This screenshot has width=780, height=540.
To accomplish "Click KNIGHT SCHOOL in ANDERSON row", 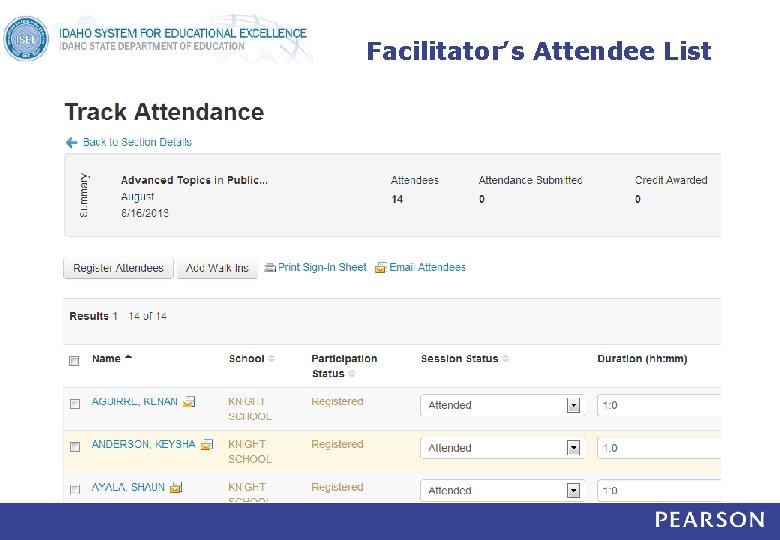I will point(250,451).
